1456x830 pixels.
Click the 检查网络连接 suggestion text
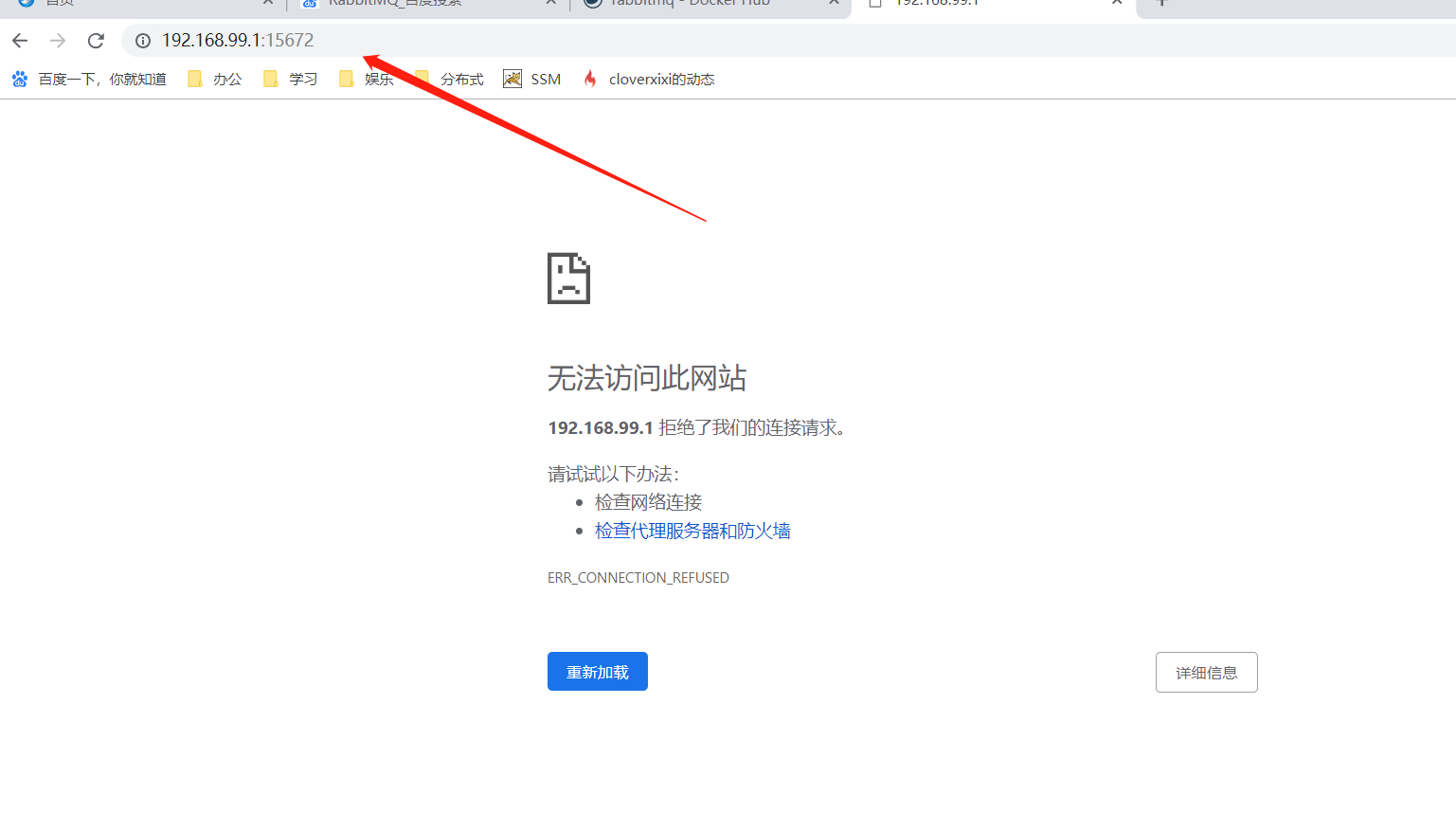pyautogui.click(x=648, y=502)
